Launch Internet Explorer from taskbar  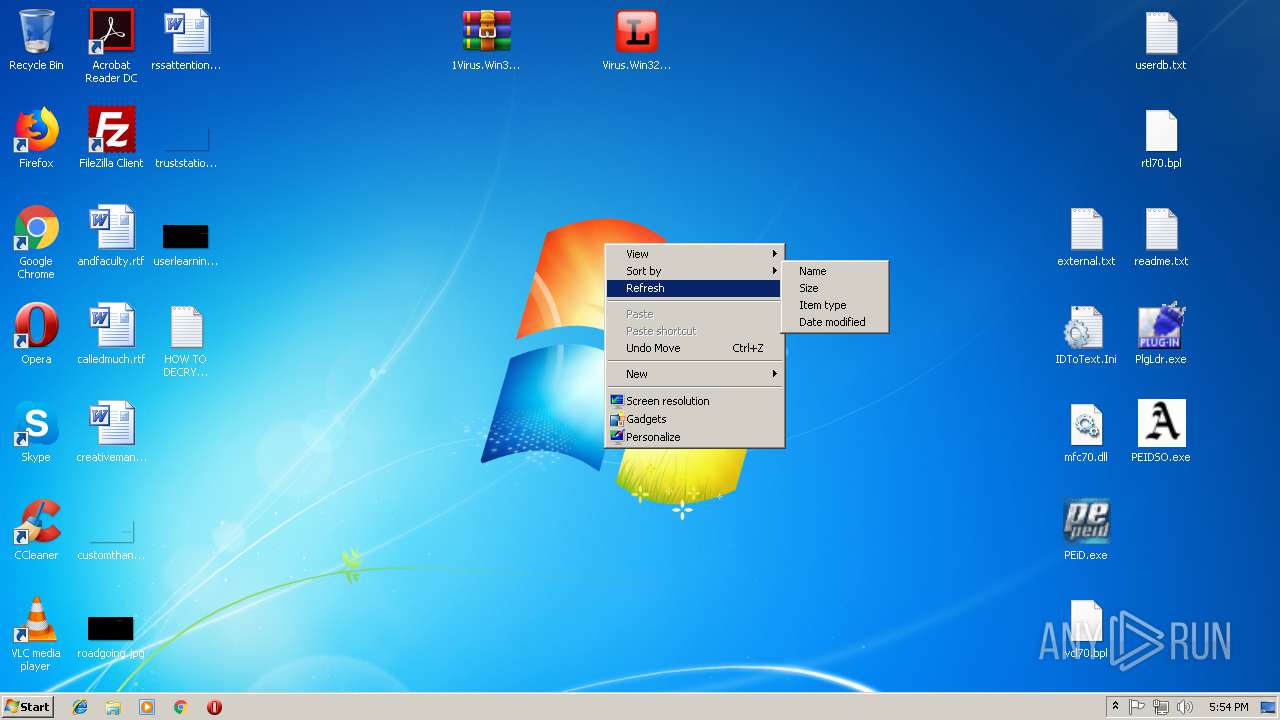(80, 707)
